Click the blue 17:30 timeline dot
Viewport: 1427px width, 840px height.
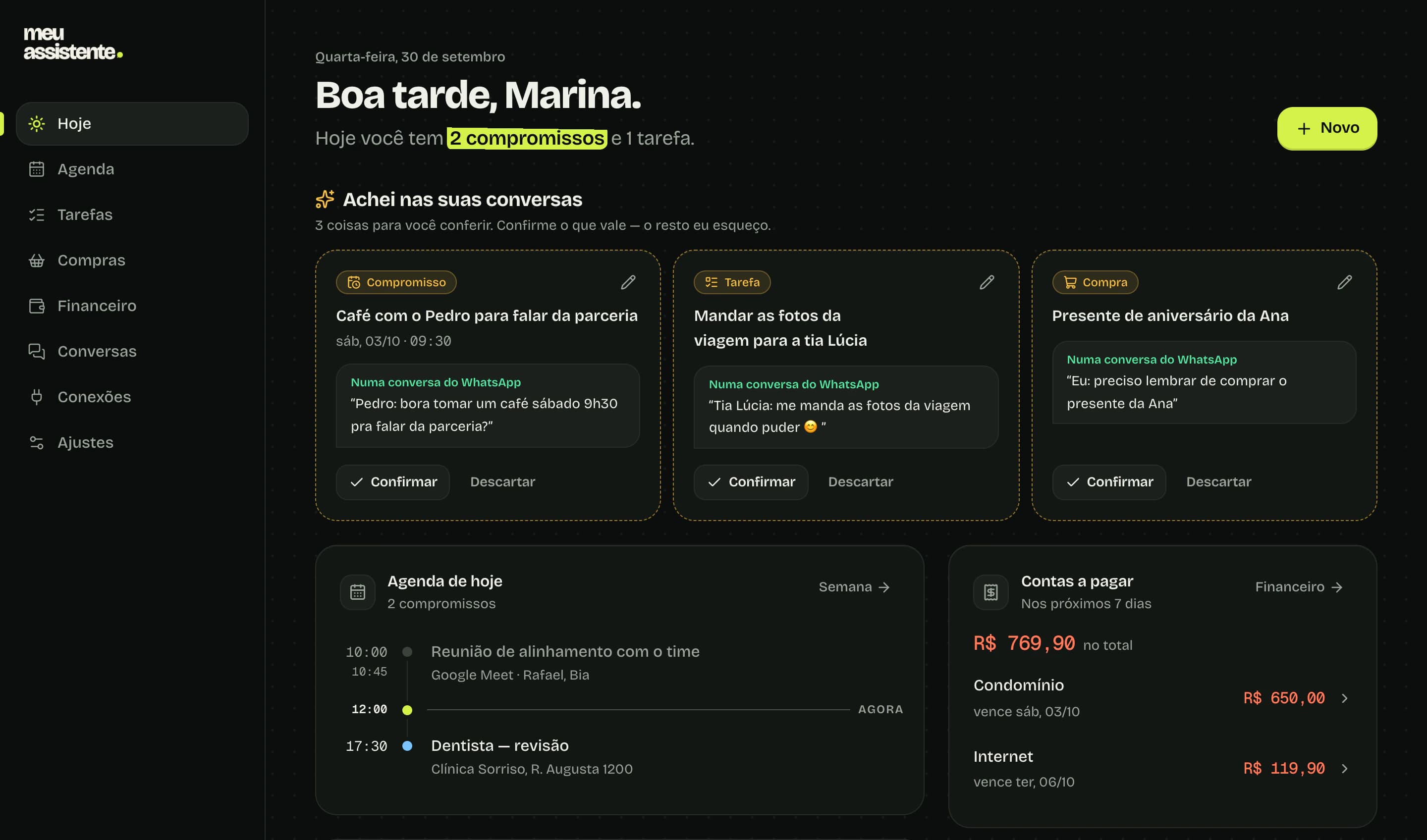click(407, 746)
